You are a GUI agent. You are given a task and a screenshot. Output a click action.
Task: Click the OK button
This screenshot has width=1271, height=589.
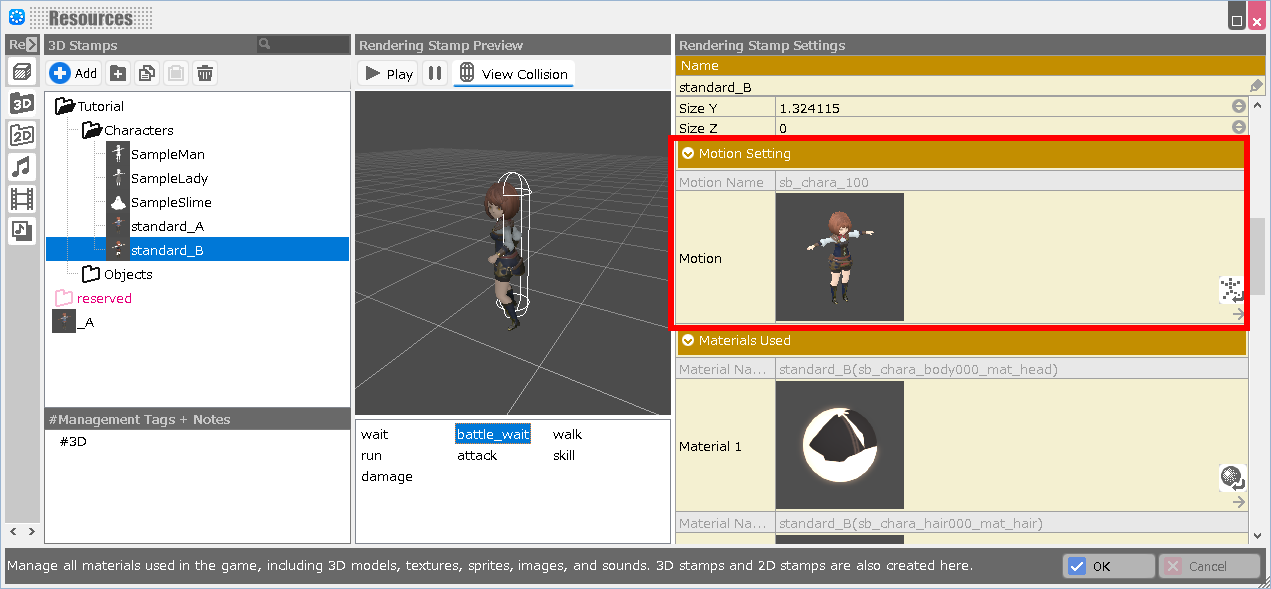pyautogui.click(x=1107, y=566)
